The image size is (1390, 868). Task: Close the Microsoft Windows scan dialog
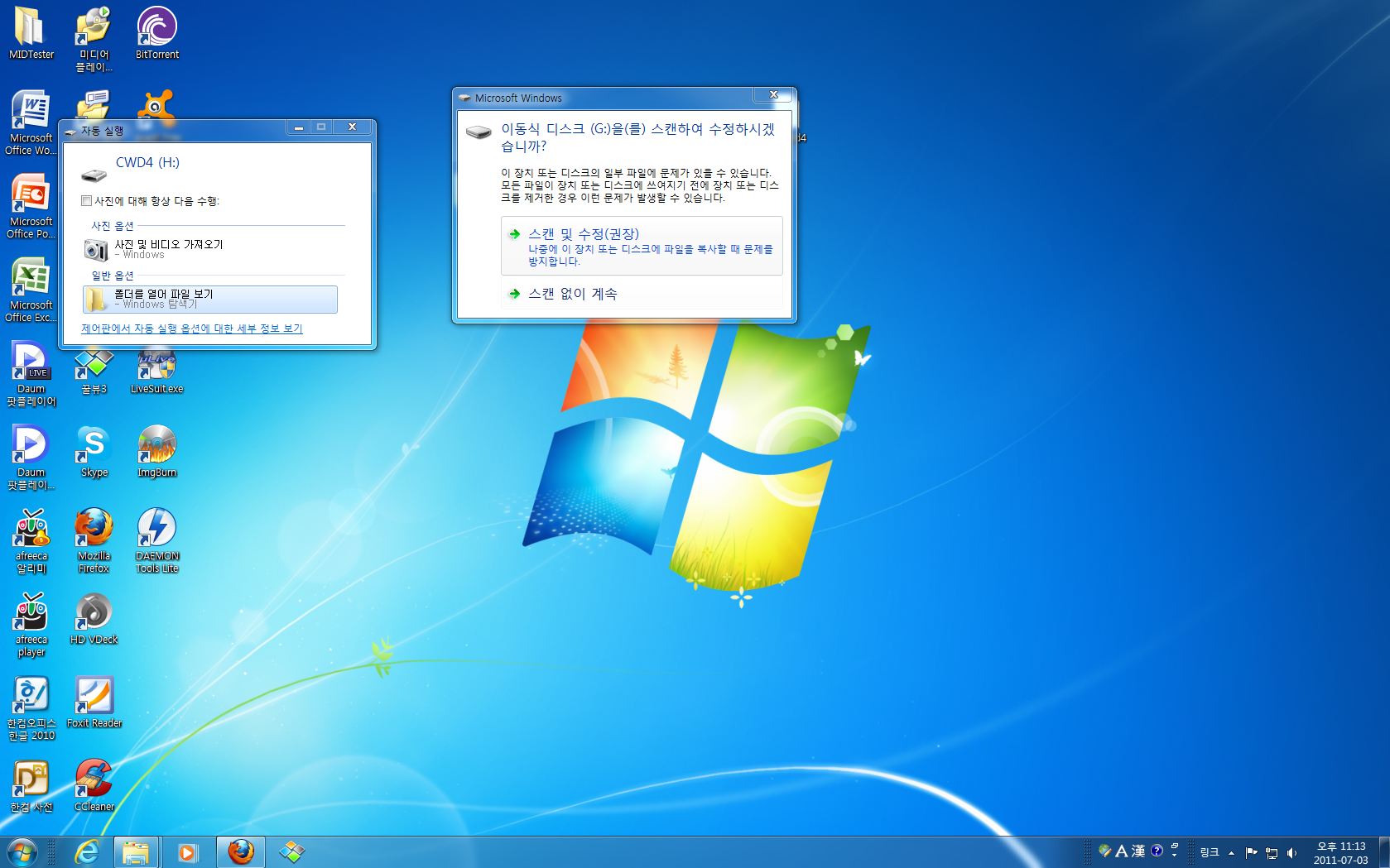click(x=773, y=95)
